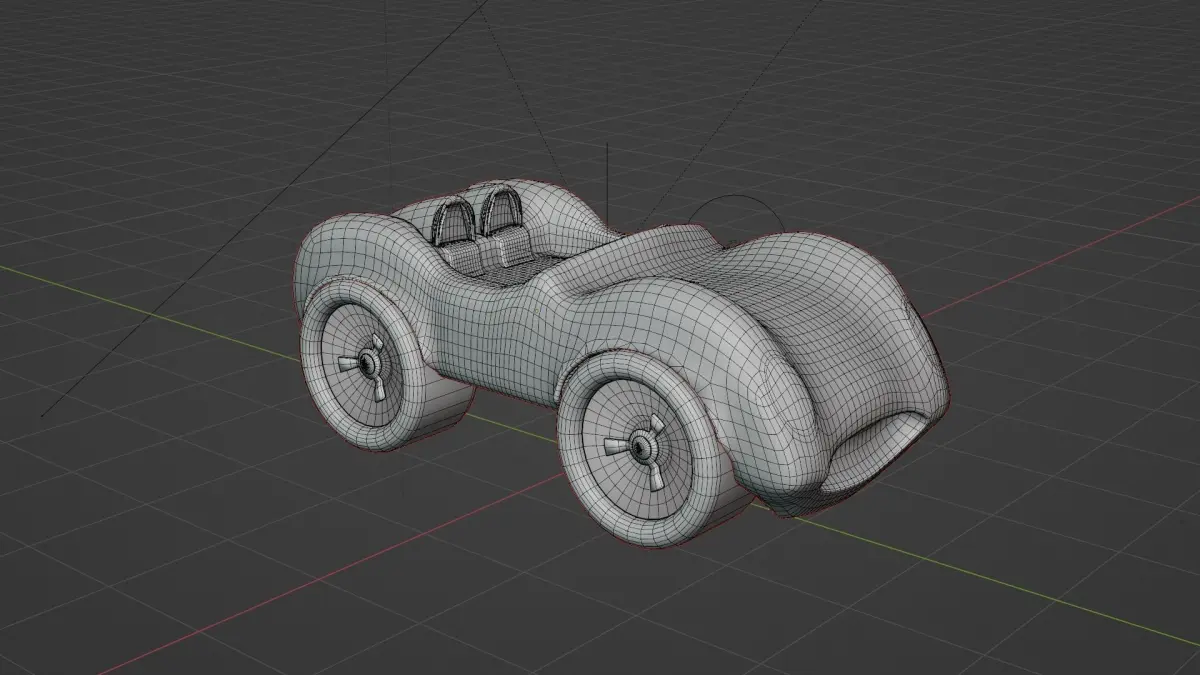Click the right seat backrest in the cockpit
1200x675 pixels.
(499, 211)
